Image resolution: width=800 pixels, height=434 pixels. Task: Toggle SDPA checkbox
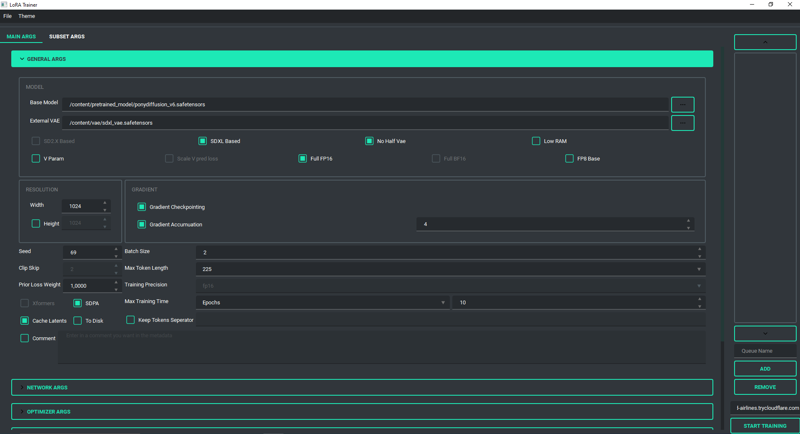[x=77, y=303]
